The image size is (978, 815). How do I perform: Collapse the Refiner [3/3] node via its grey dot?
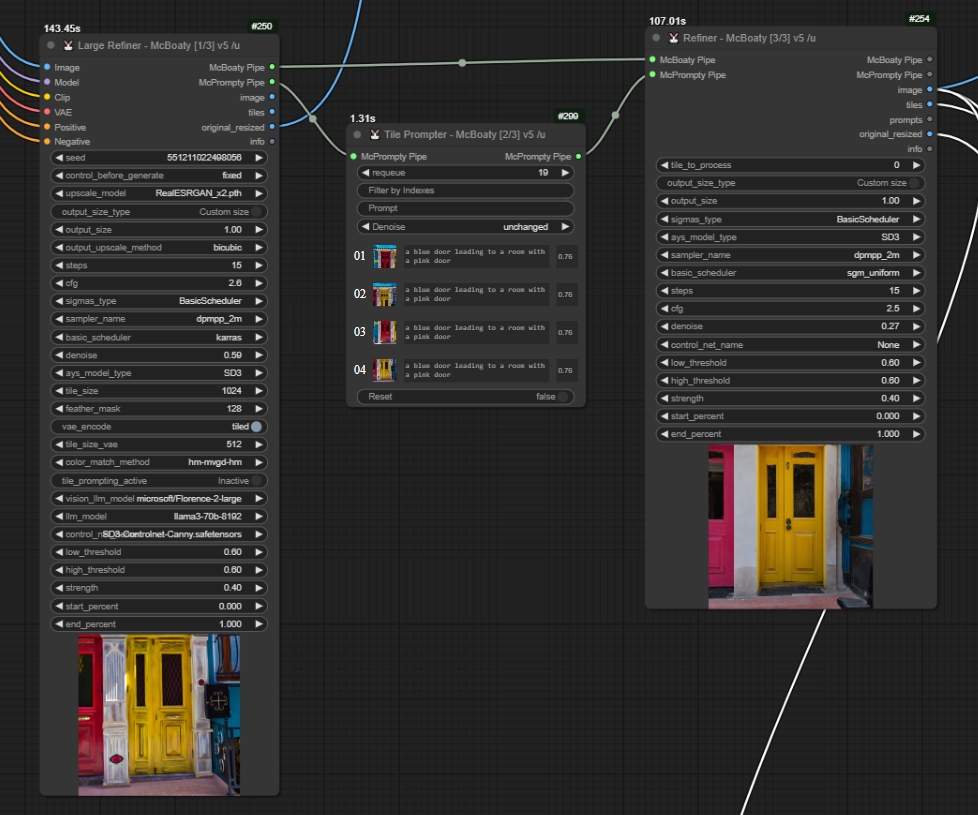click(x=656, y=38)
